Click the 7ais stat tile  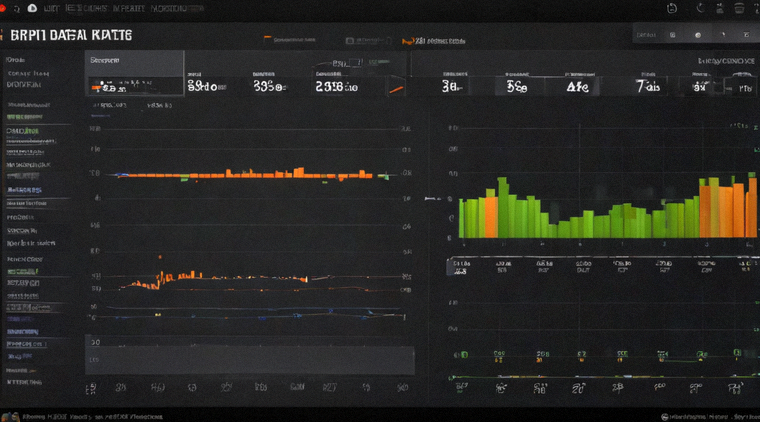coord(648,86)
